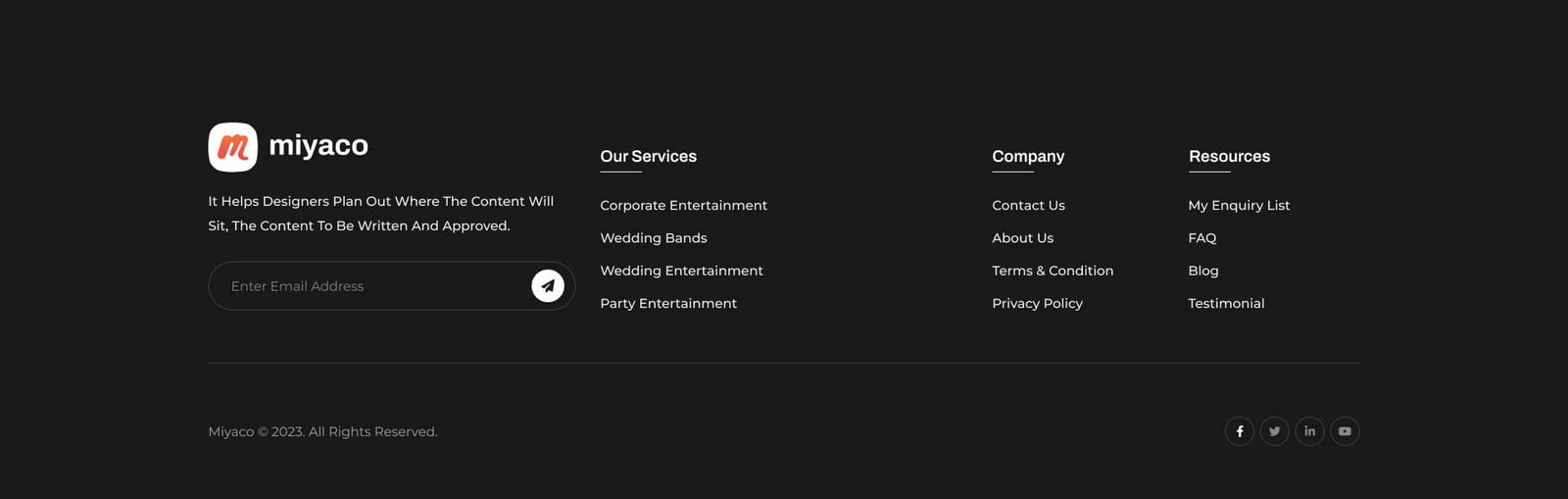Open the Testimonial link
This screenshot has height=499, width=1568.
(x=1226, y=304)
